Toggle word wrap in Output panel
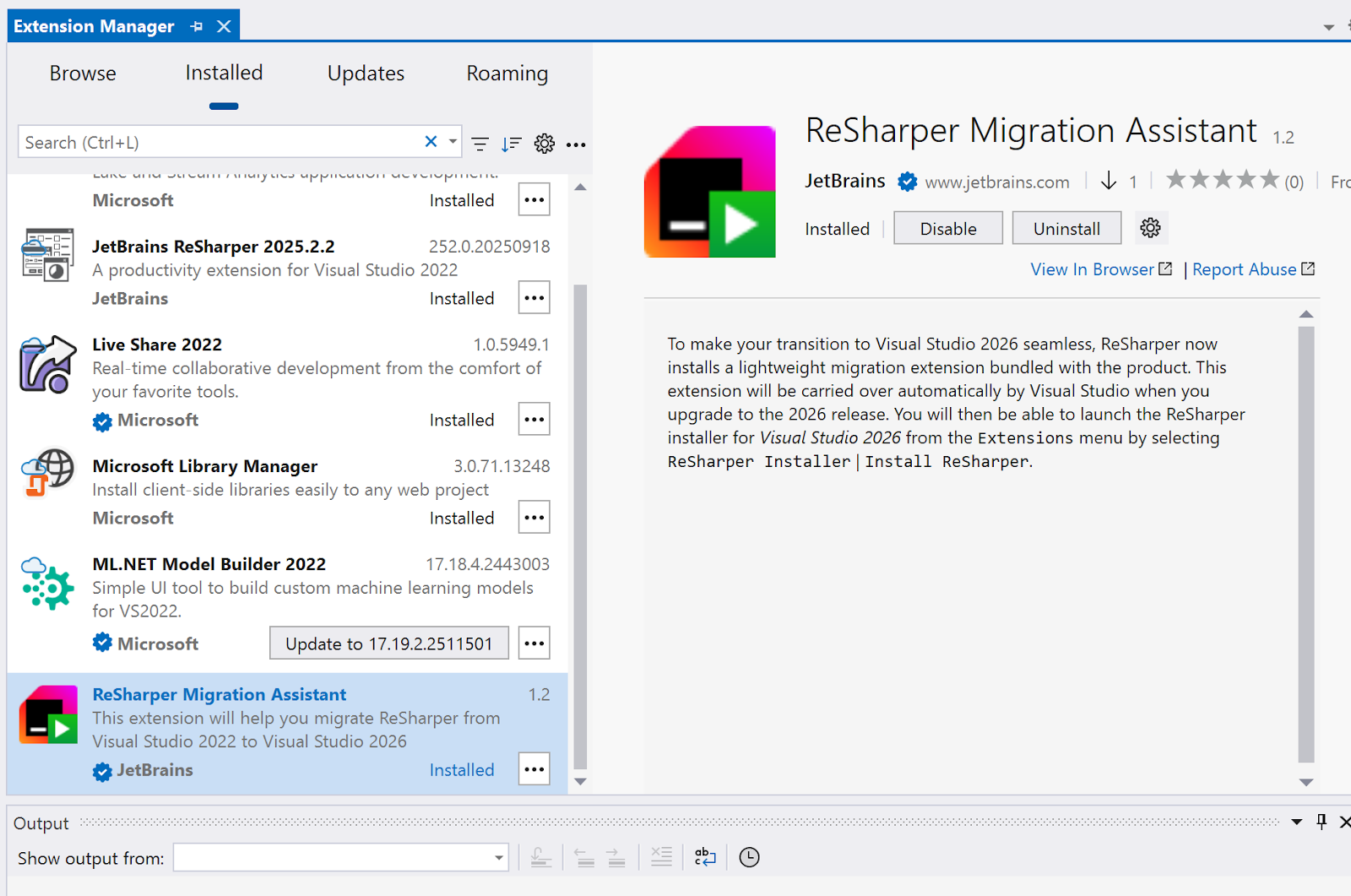Viewport: 1351px width, 896px height. point(705,857)
